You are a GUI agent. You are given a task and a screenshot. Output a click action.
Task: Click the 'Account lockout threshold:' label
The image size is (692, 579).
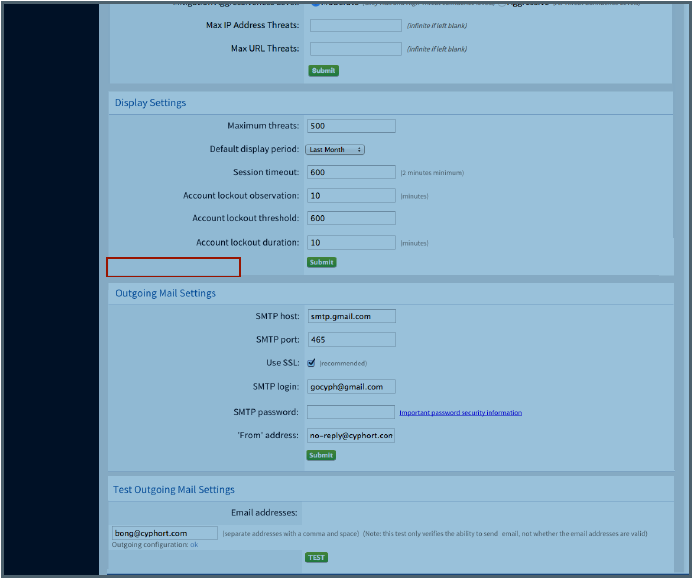pos(245,218)
